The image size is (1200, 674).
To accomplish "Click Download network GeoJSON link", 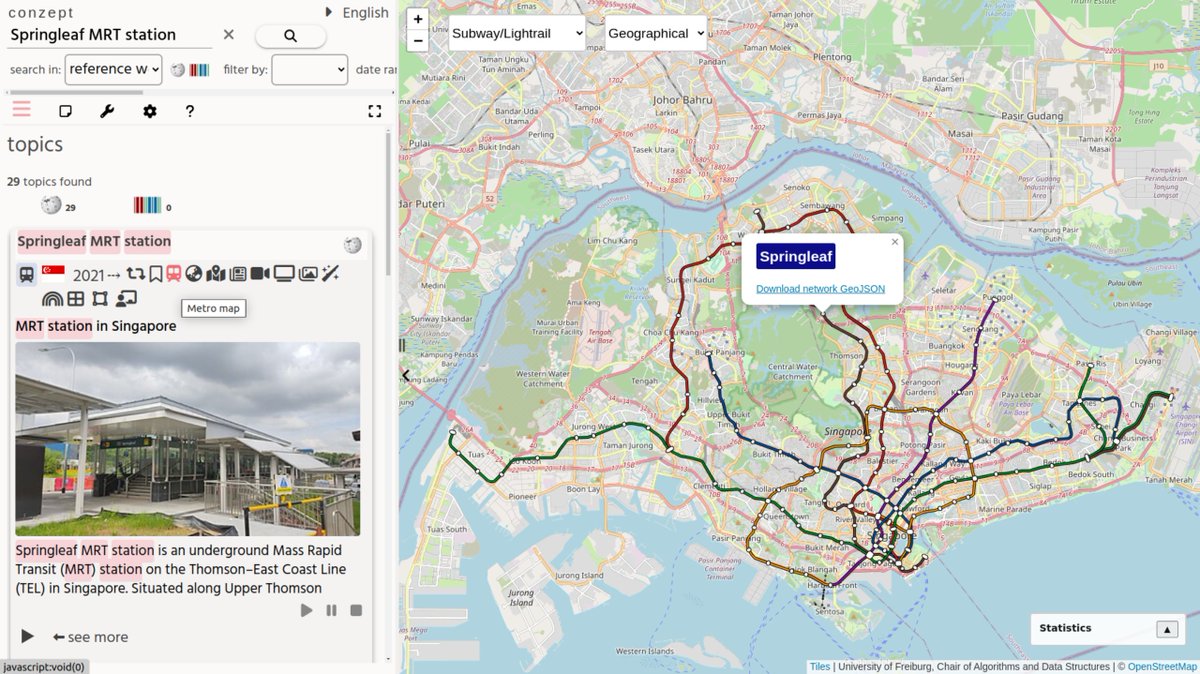I will tap(820, 289).
